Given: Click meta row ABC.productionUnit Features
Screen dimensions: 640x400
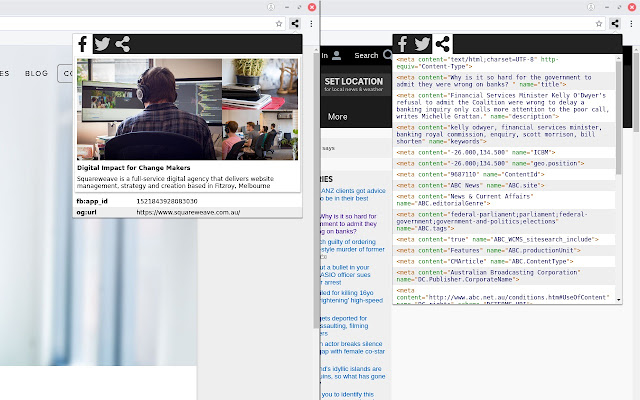Looking at the screenshot, I should pyautogui.click(x=504, y=250).
